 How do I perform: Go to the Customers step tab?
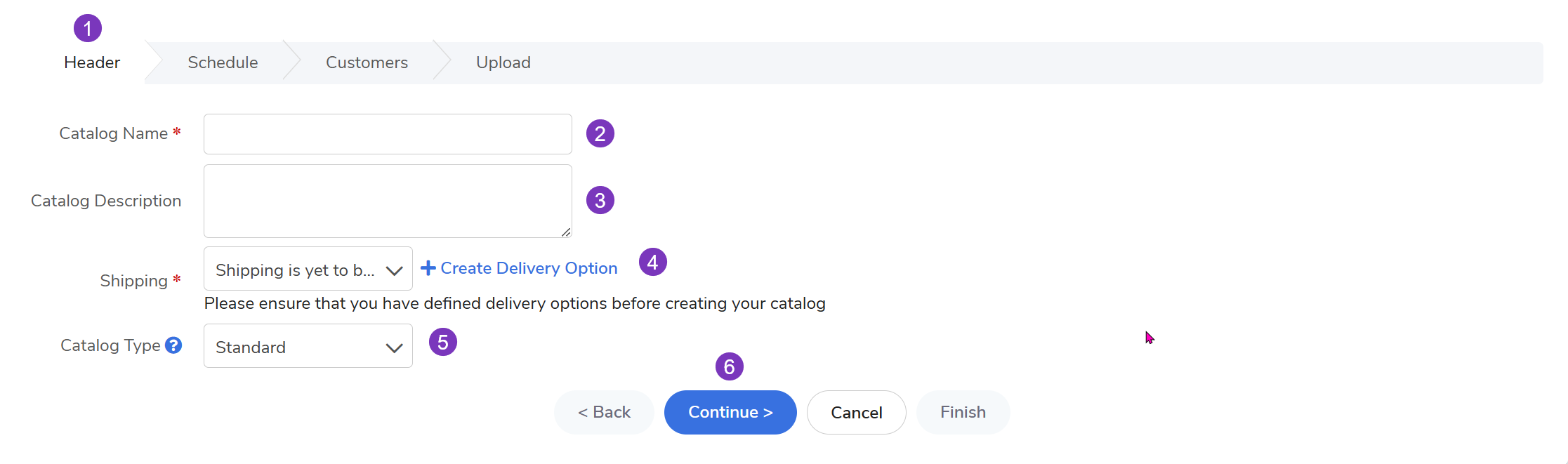(x=367, y=62)
